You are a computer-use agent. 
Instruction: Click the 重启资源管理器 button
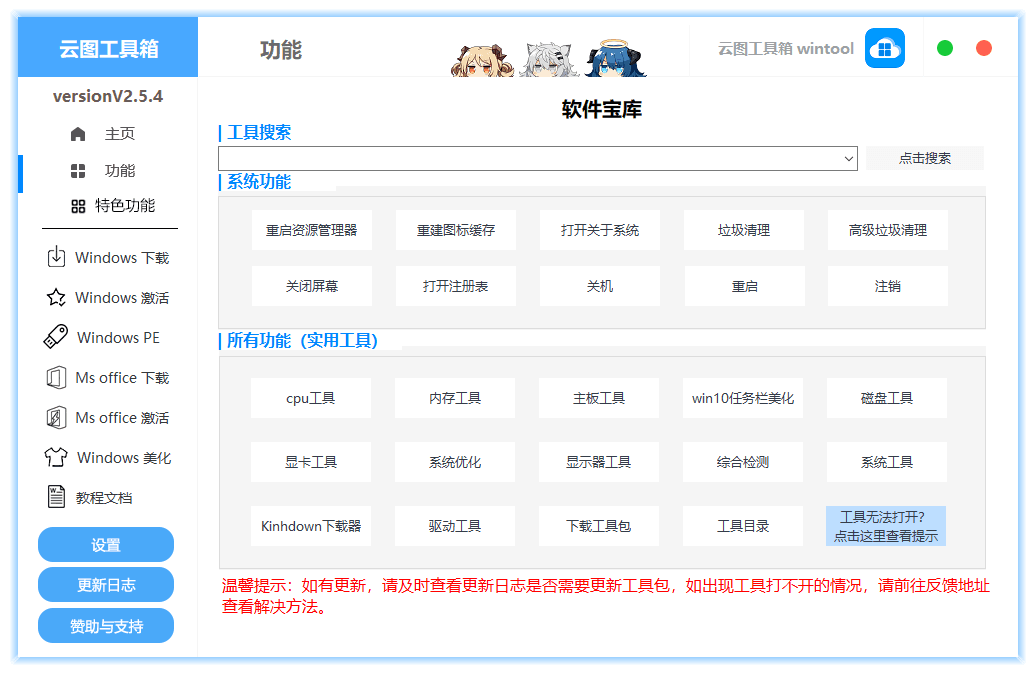(x=311, y=230)
